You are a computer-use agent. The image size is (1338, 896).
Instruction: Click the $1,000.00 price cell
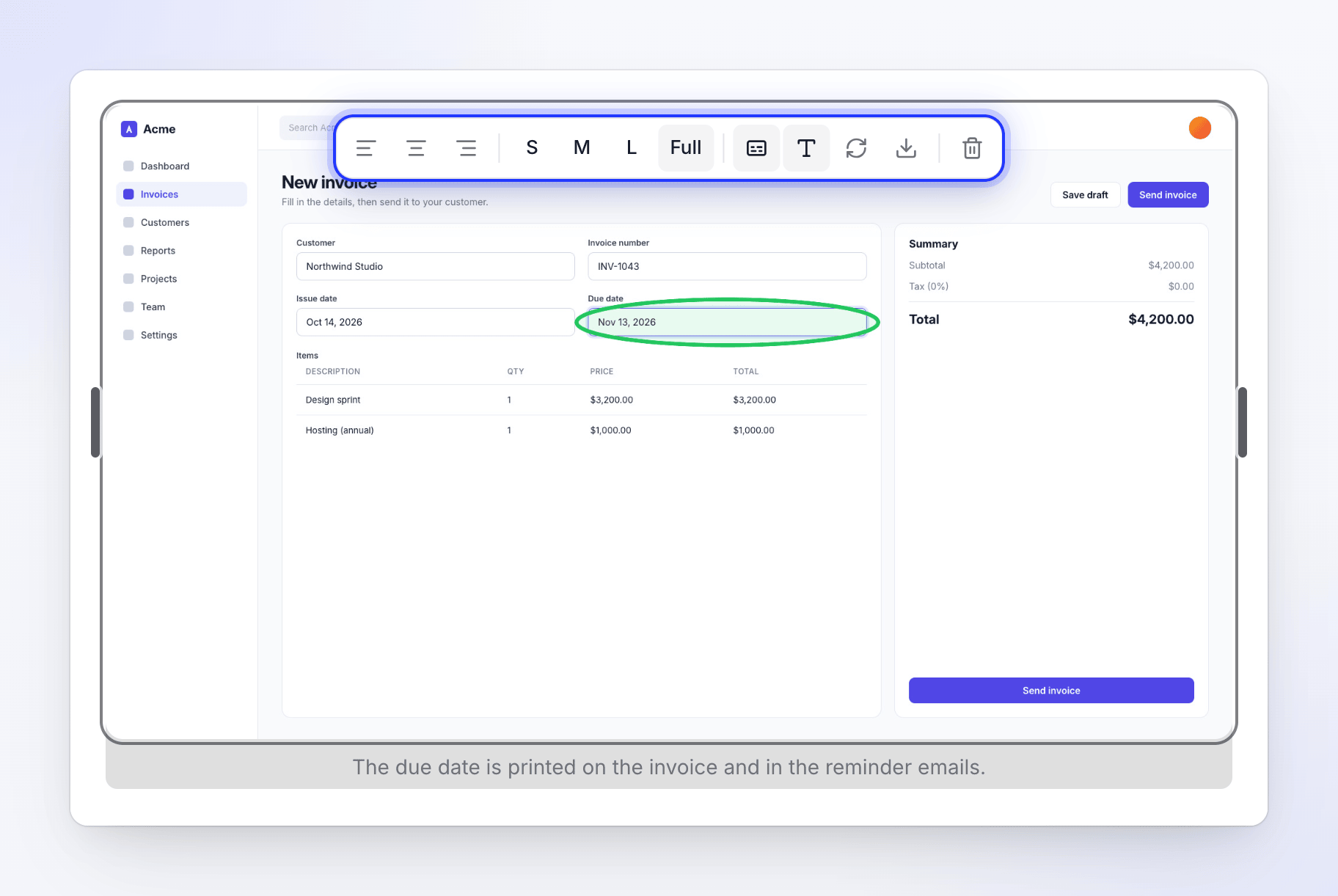pos(610,430)
